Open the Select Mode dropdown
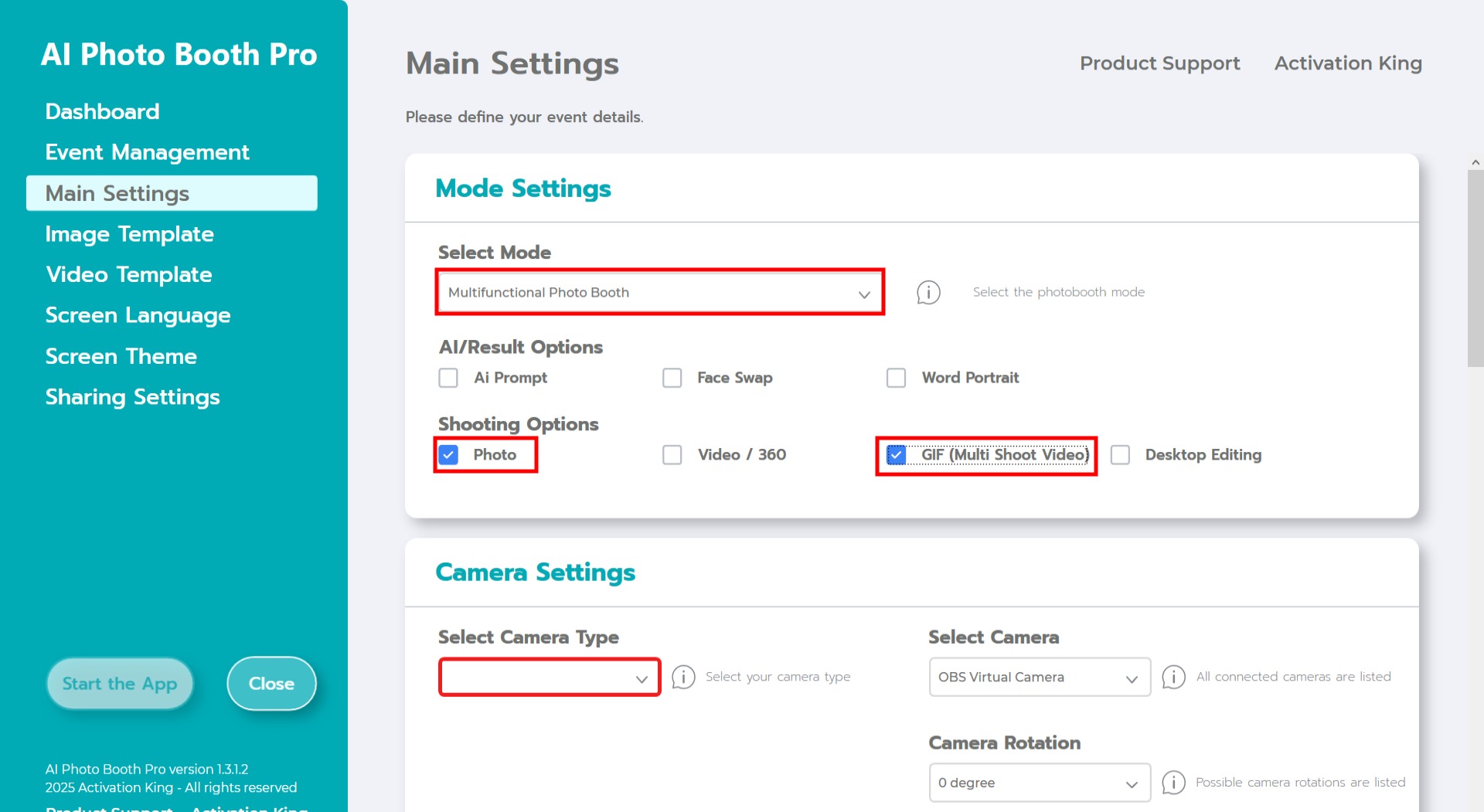 point(659,292)
